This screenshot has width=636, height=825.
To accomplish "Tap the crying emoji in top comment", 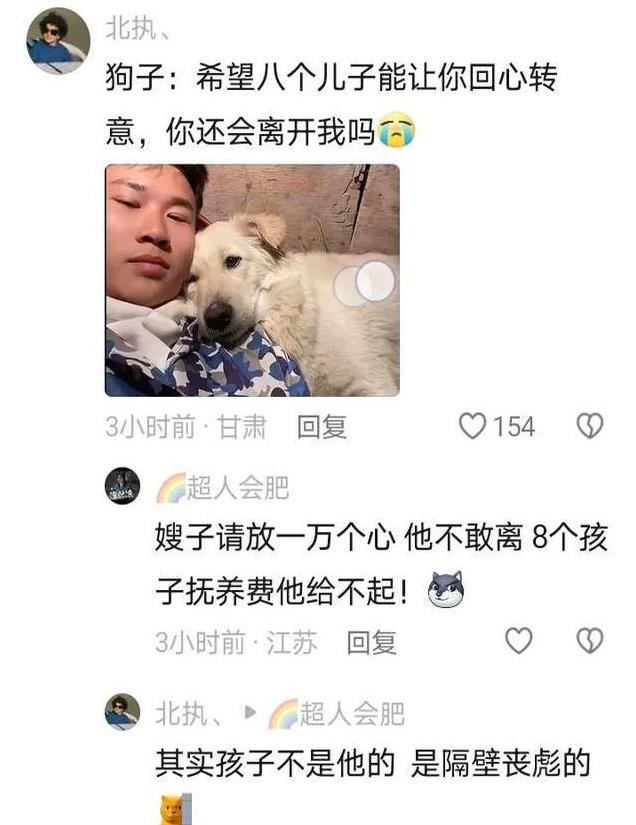I will click(x=396, y=130).
